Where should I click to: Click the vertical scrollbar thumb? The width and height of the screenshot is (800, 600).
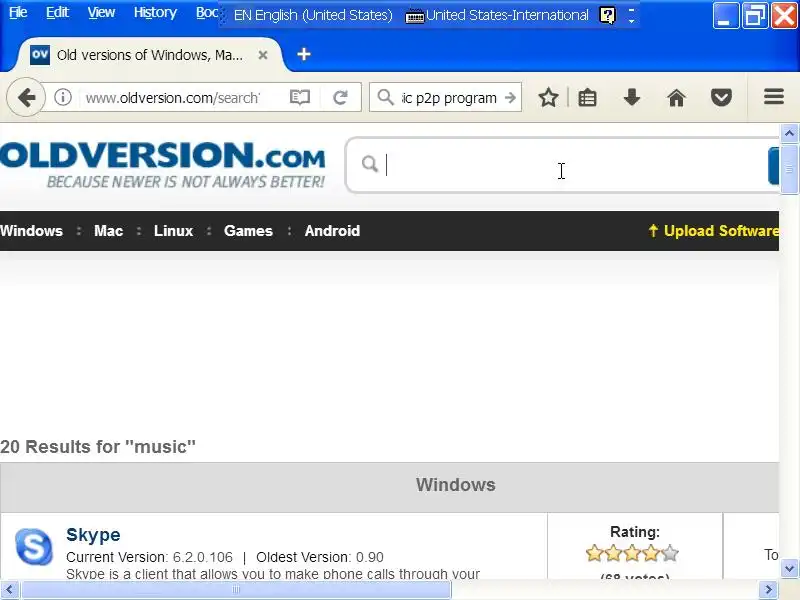coord(789,168)
